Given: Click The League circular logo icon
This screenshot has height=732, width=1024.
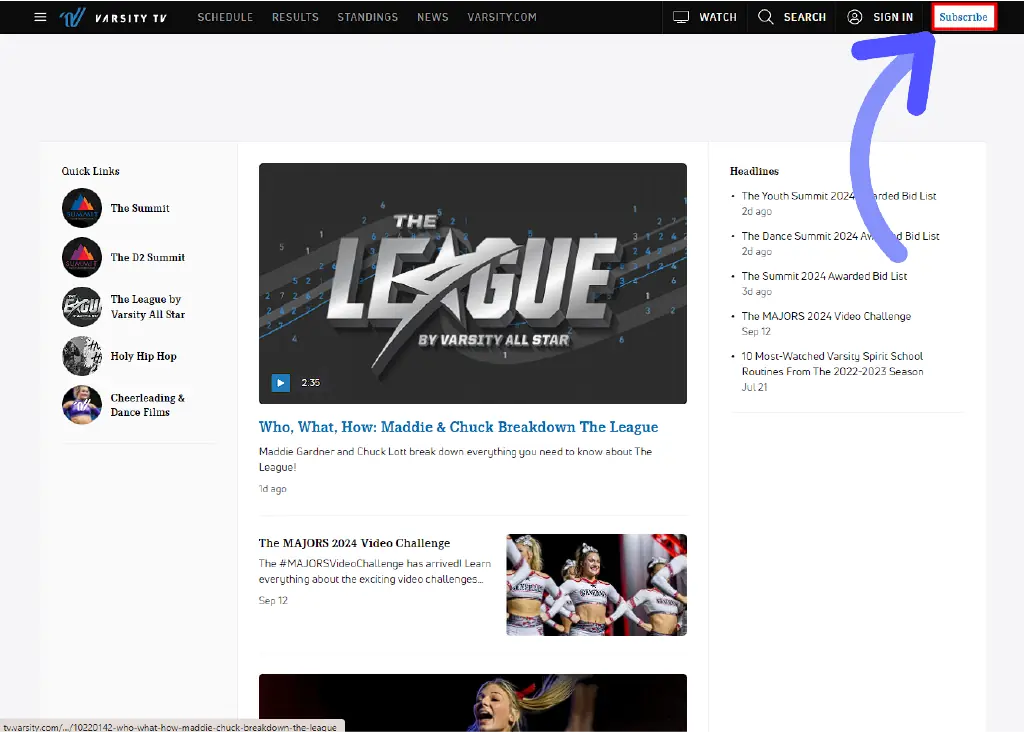Looking at the screenshot, I should 82,306.
